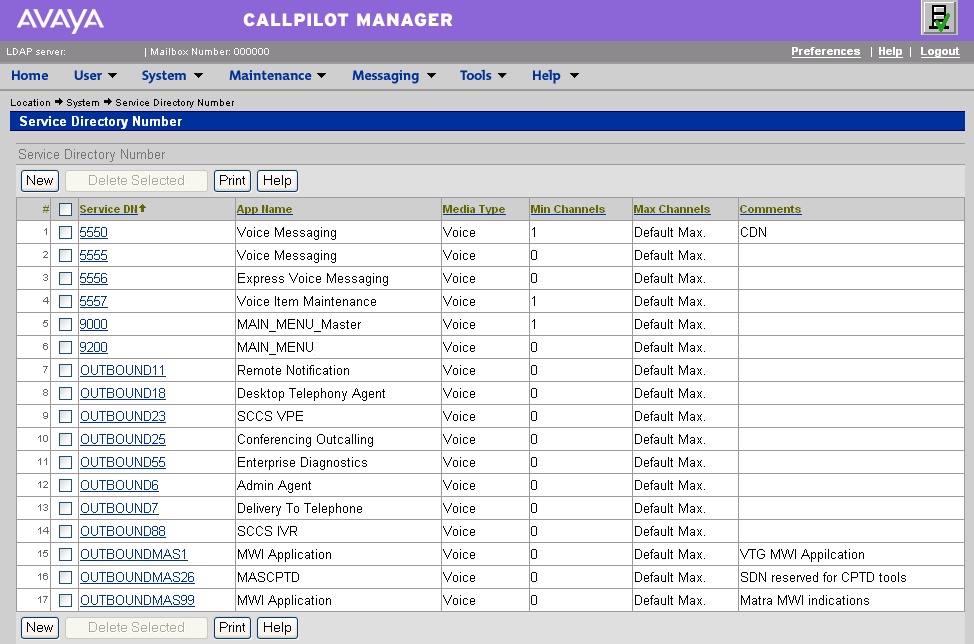This screenshot has height=644, width=974.
Task: Open the OUTBOUNDMAS26 service DN
Action: pos(137,578)
